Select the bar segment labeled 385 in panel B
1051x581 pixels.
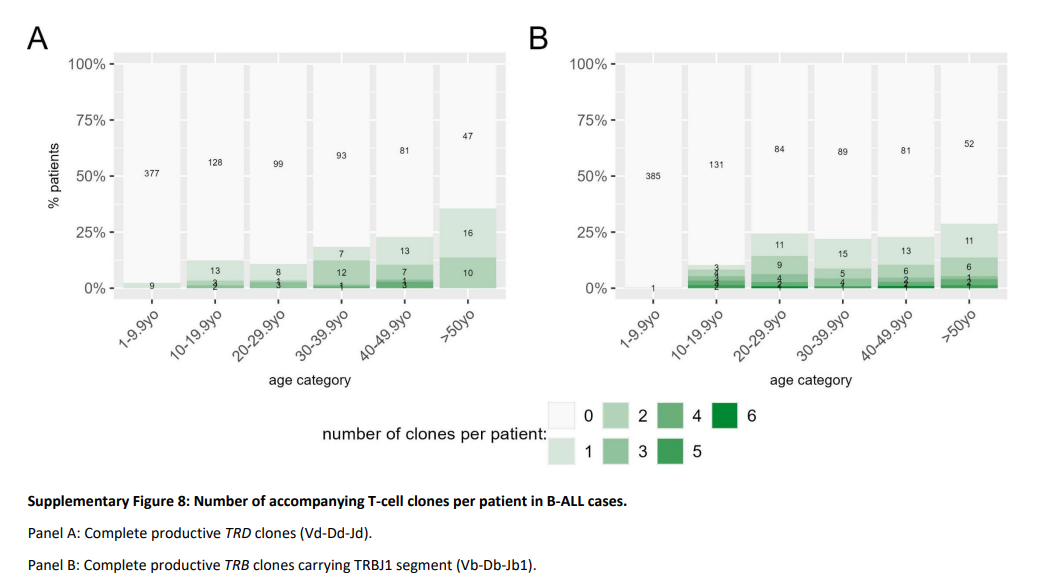coord(653,176)
